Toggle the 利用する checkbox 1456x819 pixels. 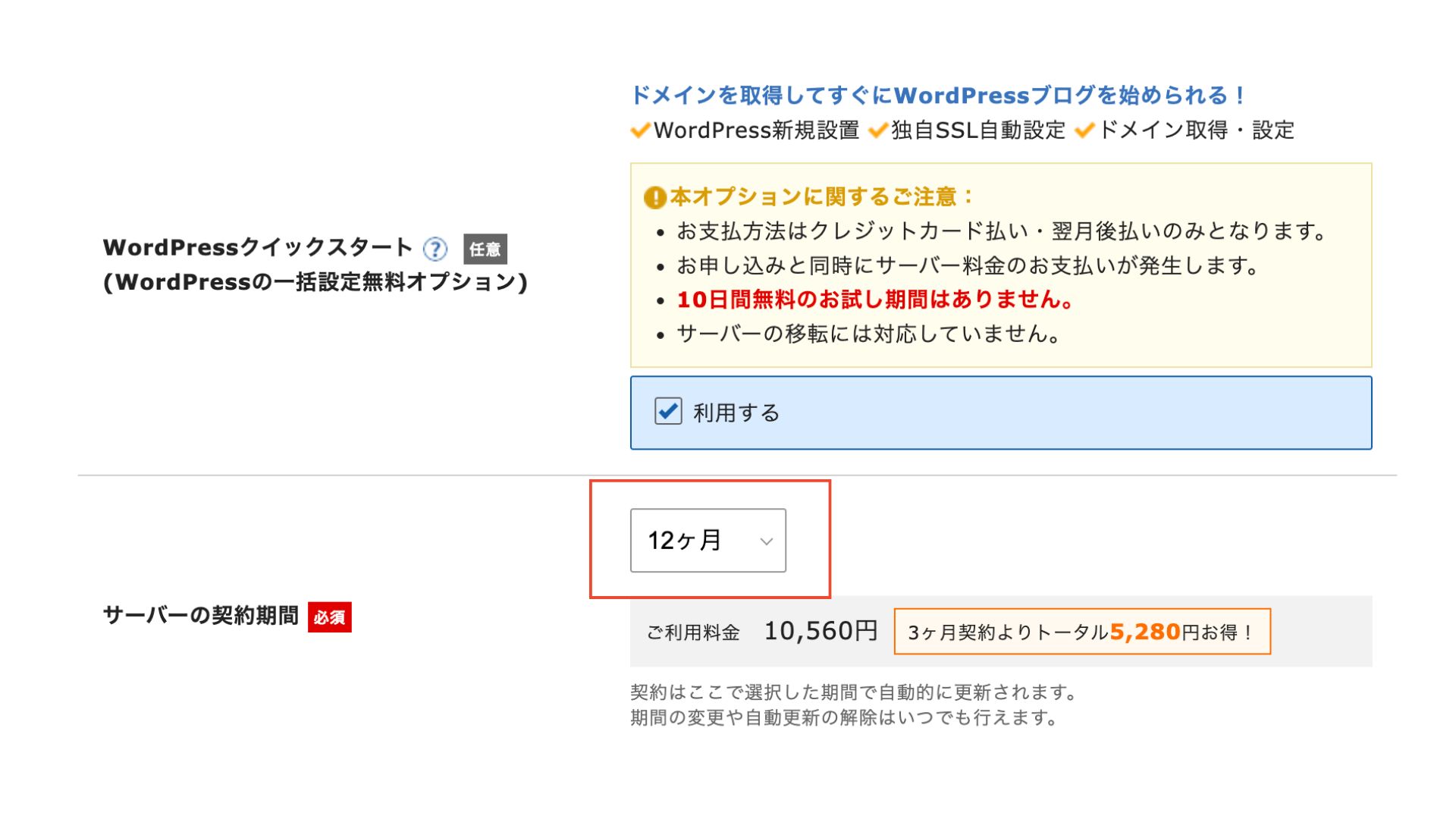(x=668, y=412)
